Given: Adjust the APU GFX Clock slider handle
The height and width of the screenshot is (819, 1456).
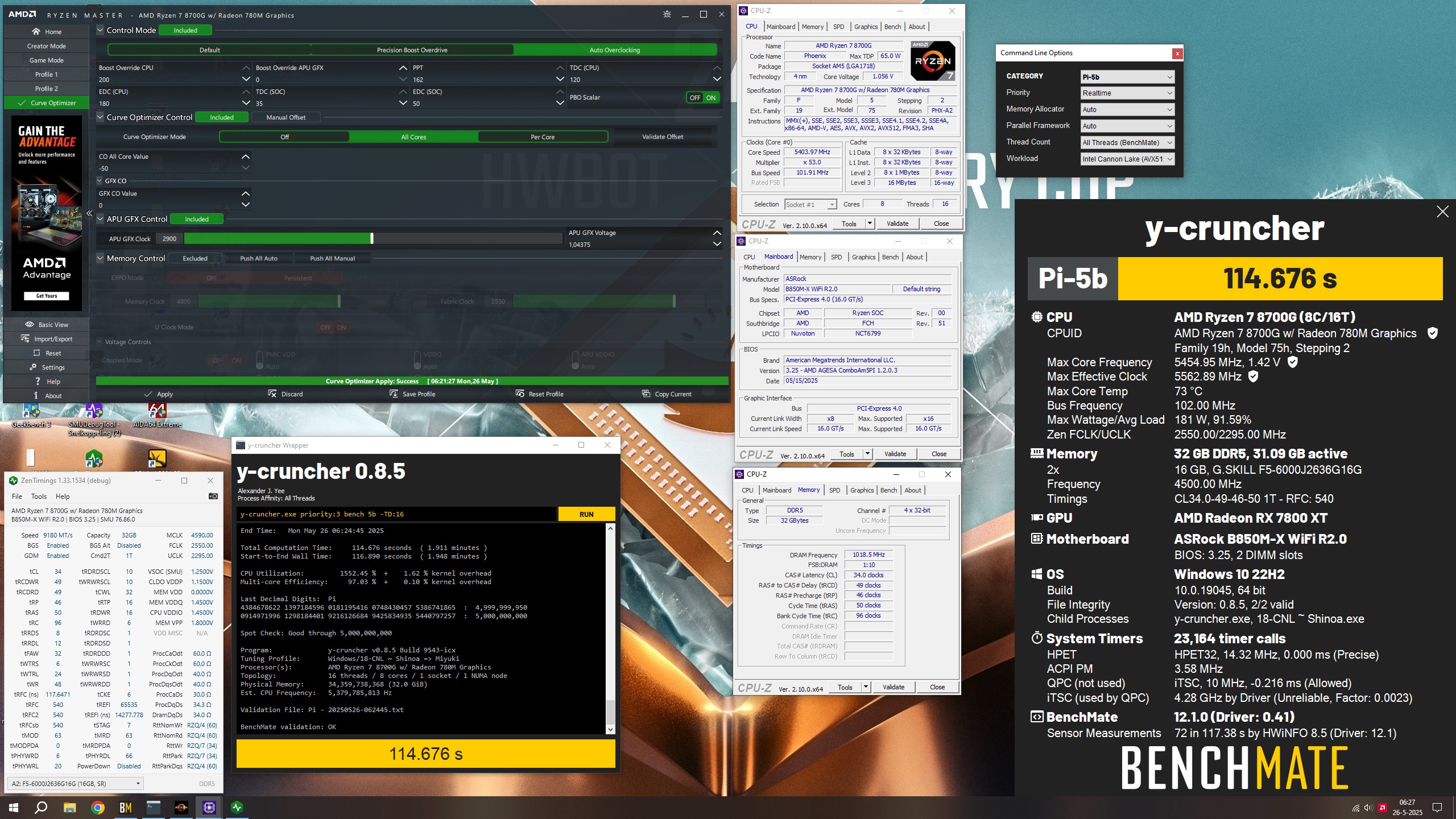Looking at the screenshot, I should pos(372,239).
